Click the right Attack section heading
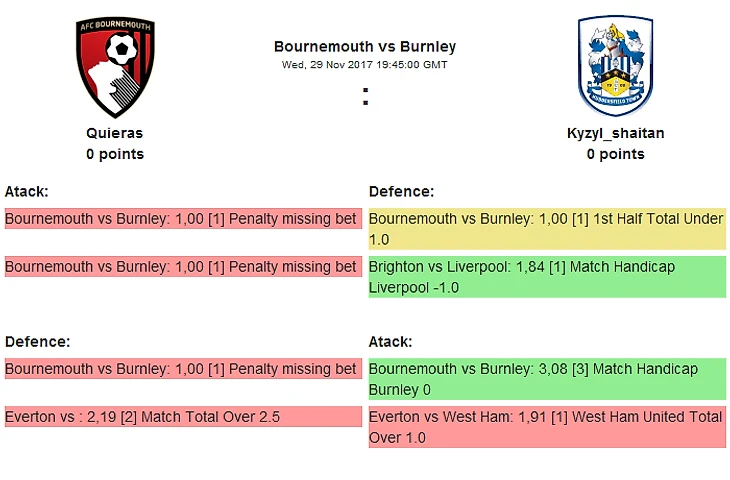Image resolution: width=730 pixels, height=480 pixels. point(390,341)
